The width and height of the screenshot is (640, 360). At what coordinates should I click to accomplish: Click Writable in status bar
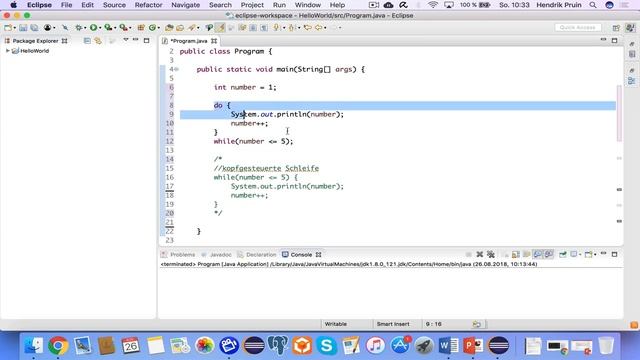(336, 324)
